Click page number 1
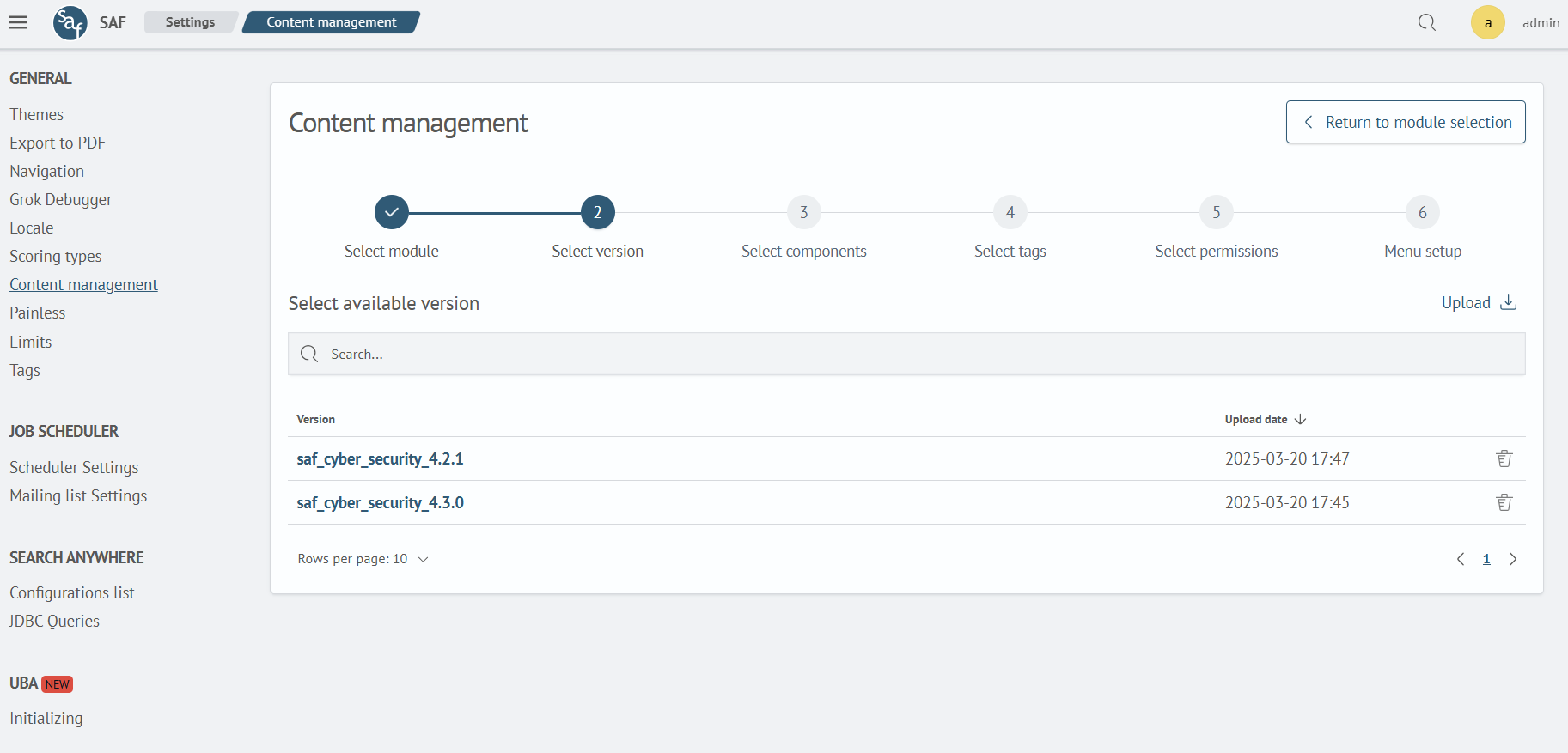This screenshot has height=753, width=1568. tap(1486, 559)
